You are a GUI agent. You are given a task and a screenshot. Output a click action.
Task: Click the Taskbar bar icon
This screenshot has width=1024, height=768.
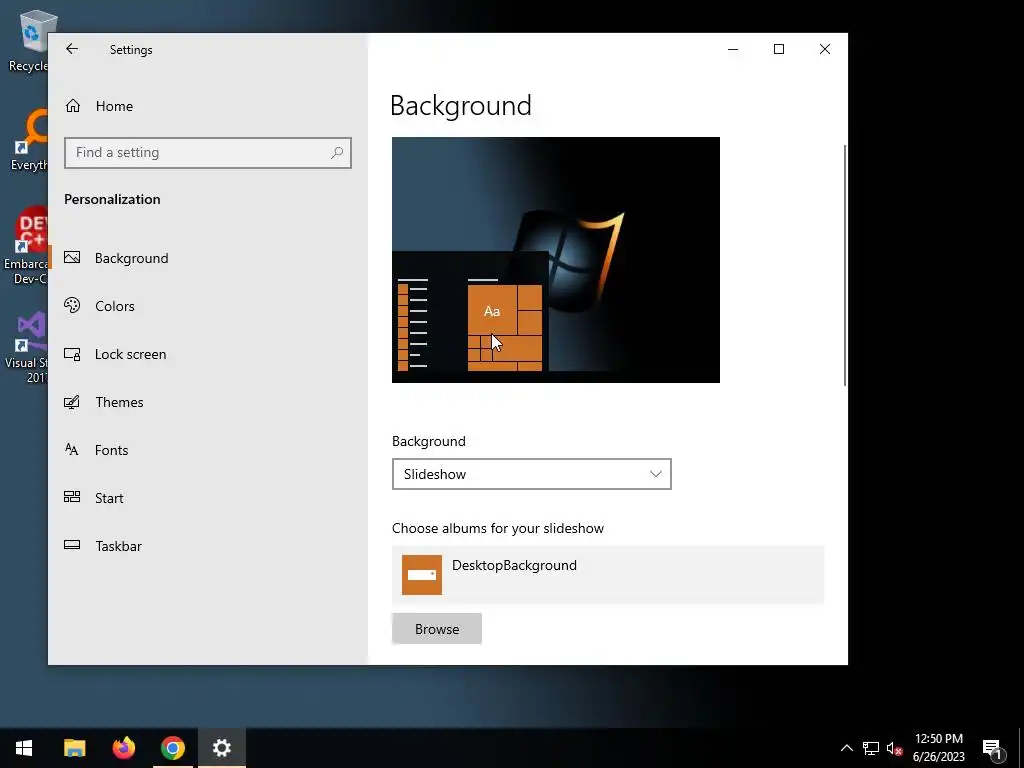(x=72, y=545)
